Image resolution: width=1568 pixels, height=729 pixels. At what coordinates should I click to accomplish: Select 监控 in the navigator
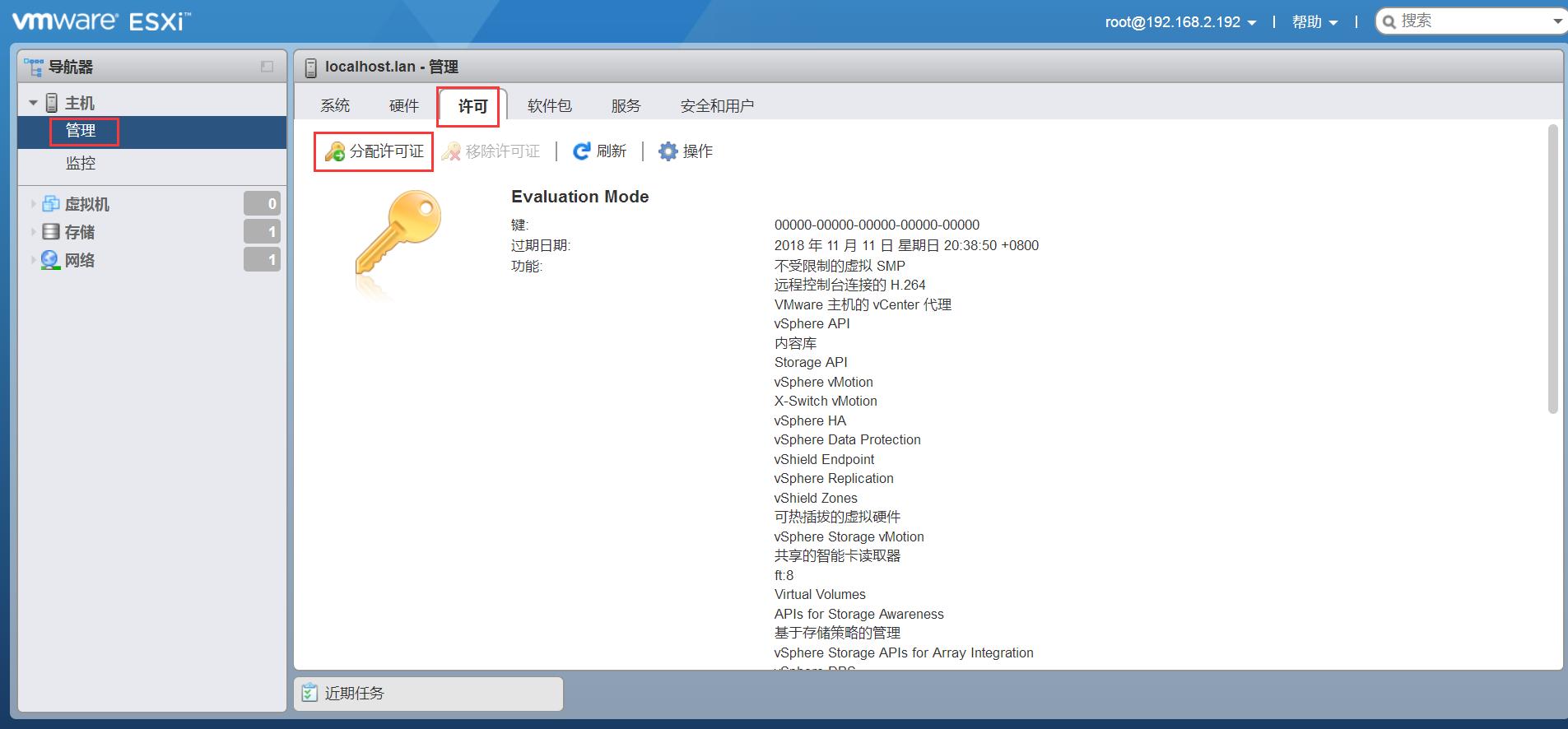[x=152, y=163]
